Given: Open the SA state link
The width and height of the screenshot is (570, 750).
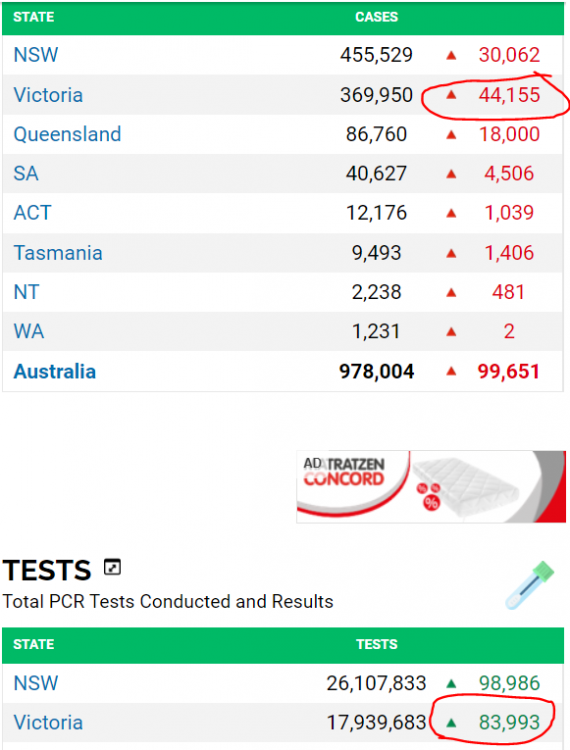Looking at the screenshot, I should point(26,174).
